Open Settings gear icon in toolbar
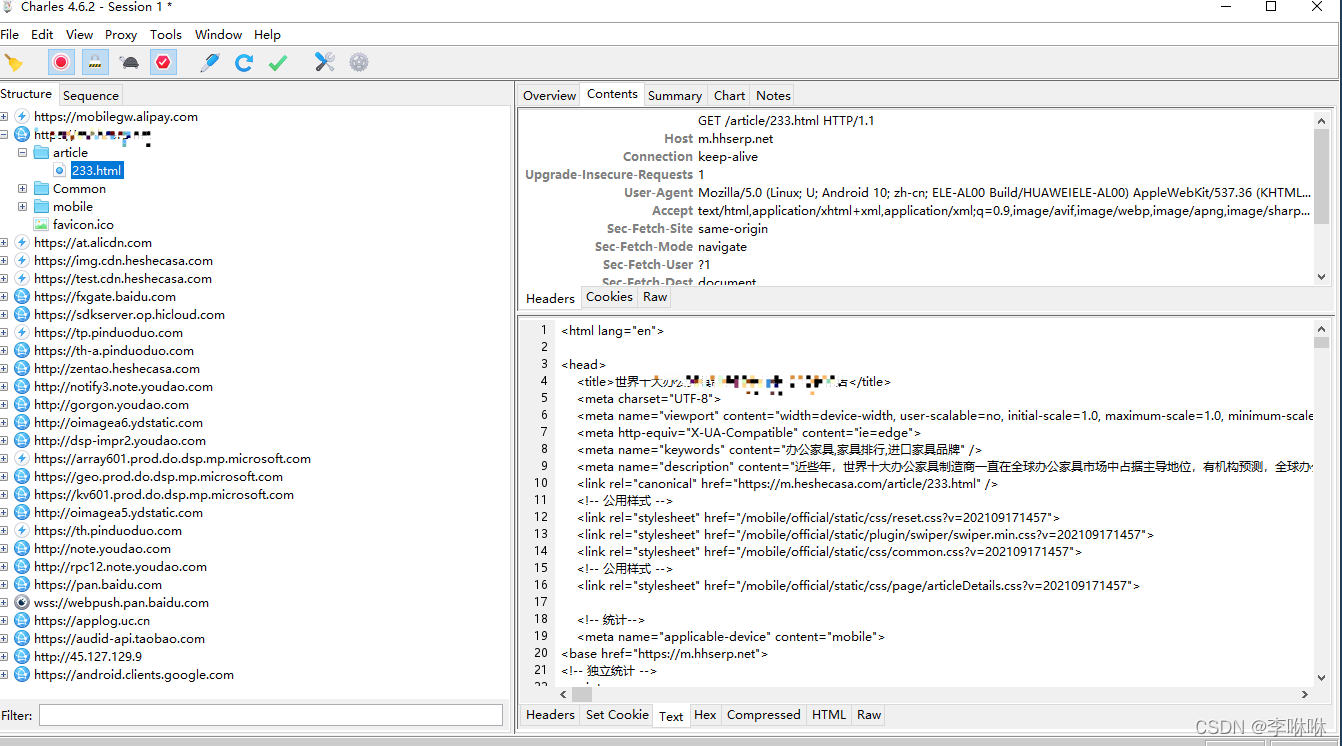This screenshot has width=1342, height=746. pos(359,63)
